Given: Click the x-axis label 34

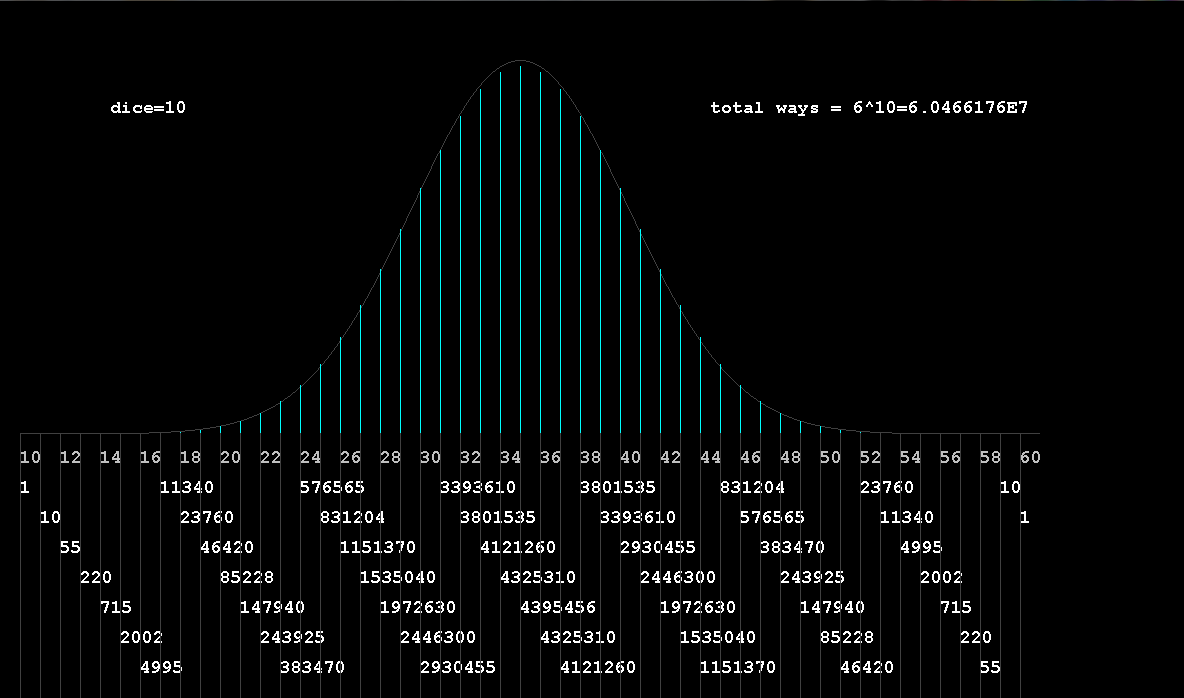Looking at the screenshot, I should coord(510,458).
